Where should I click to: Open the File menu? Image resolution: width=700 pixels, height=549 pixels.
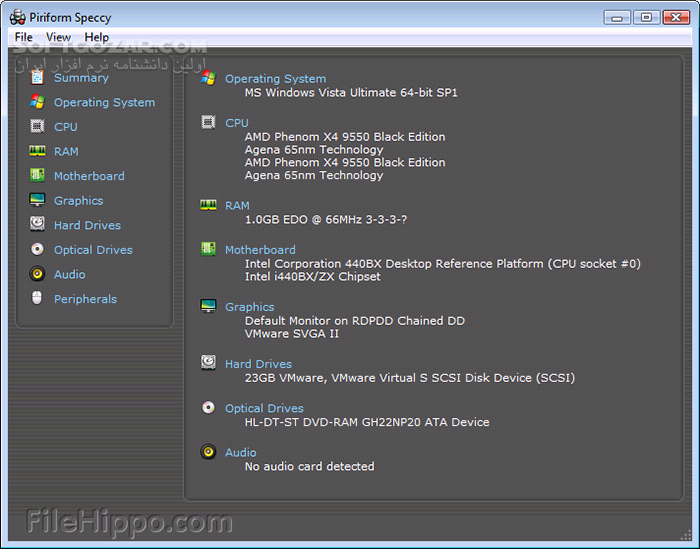pyautogui.click(x=24, y=37)
